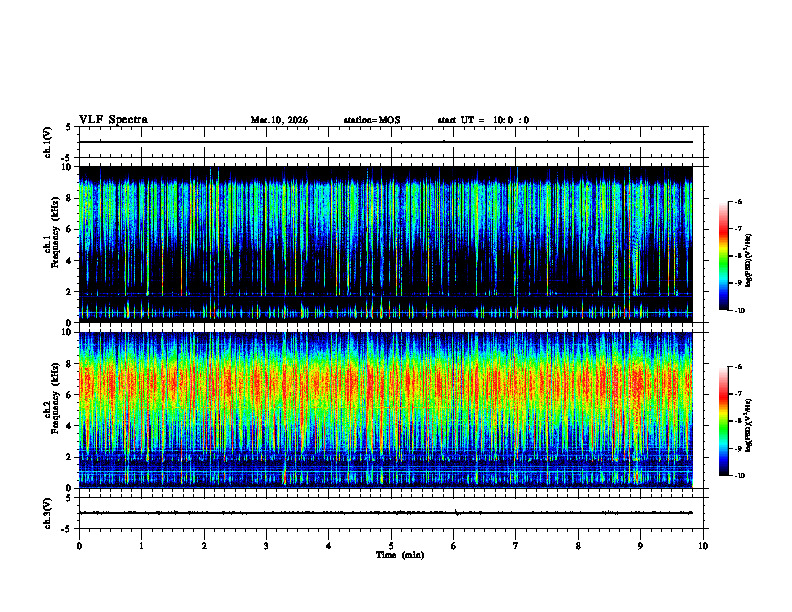Click time axis tick label "6"
This screenshot has height=612, width=792.
point(454,546)
